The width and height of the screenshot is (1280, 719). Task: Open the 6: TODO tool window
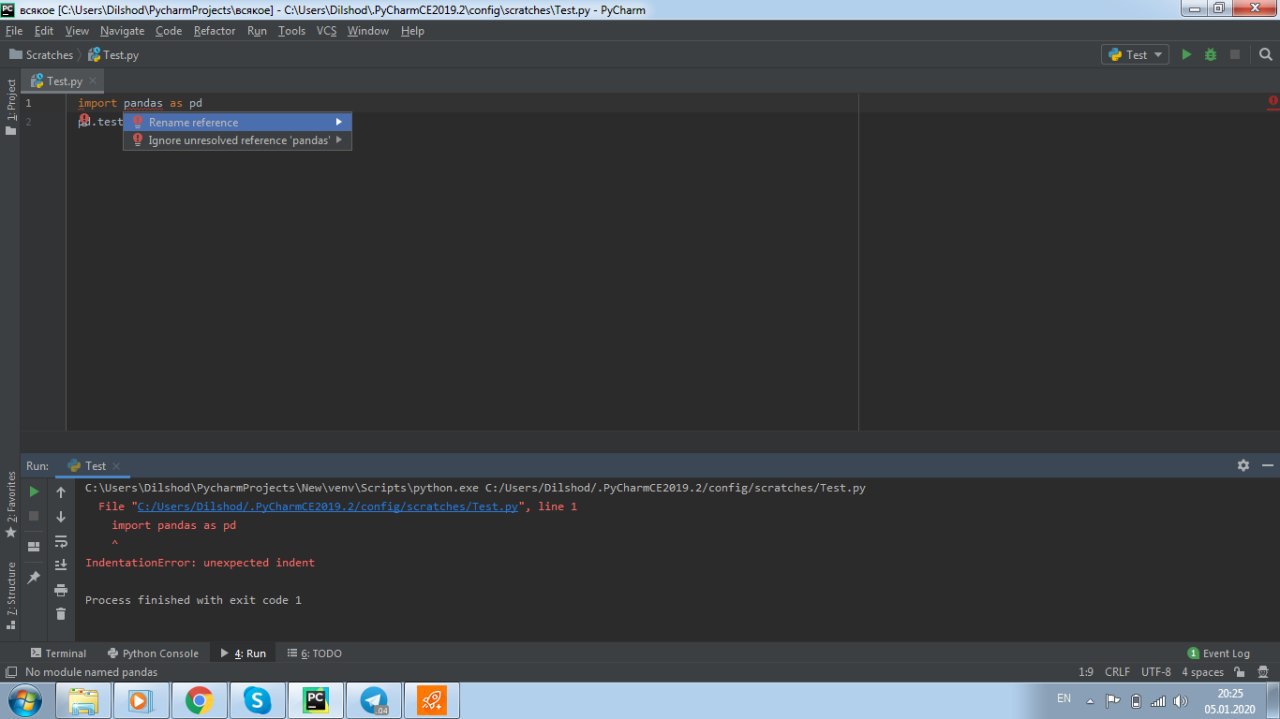click(x=314, y=653)
